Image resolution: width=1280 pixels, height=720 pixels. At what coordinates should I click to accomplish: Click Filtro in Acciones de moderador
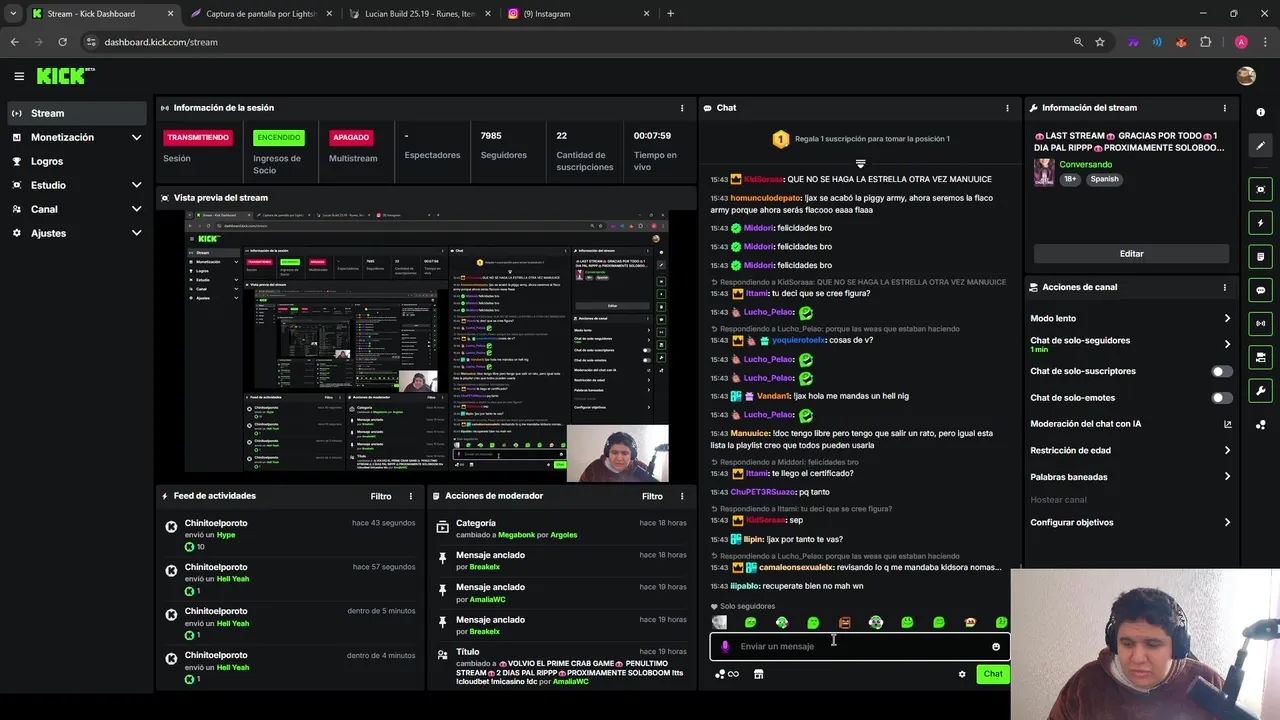652,496
